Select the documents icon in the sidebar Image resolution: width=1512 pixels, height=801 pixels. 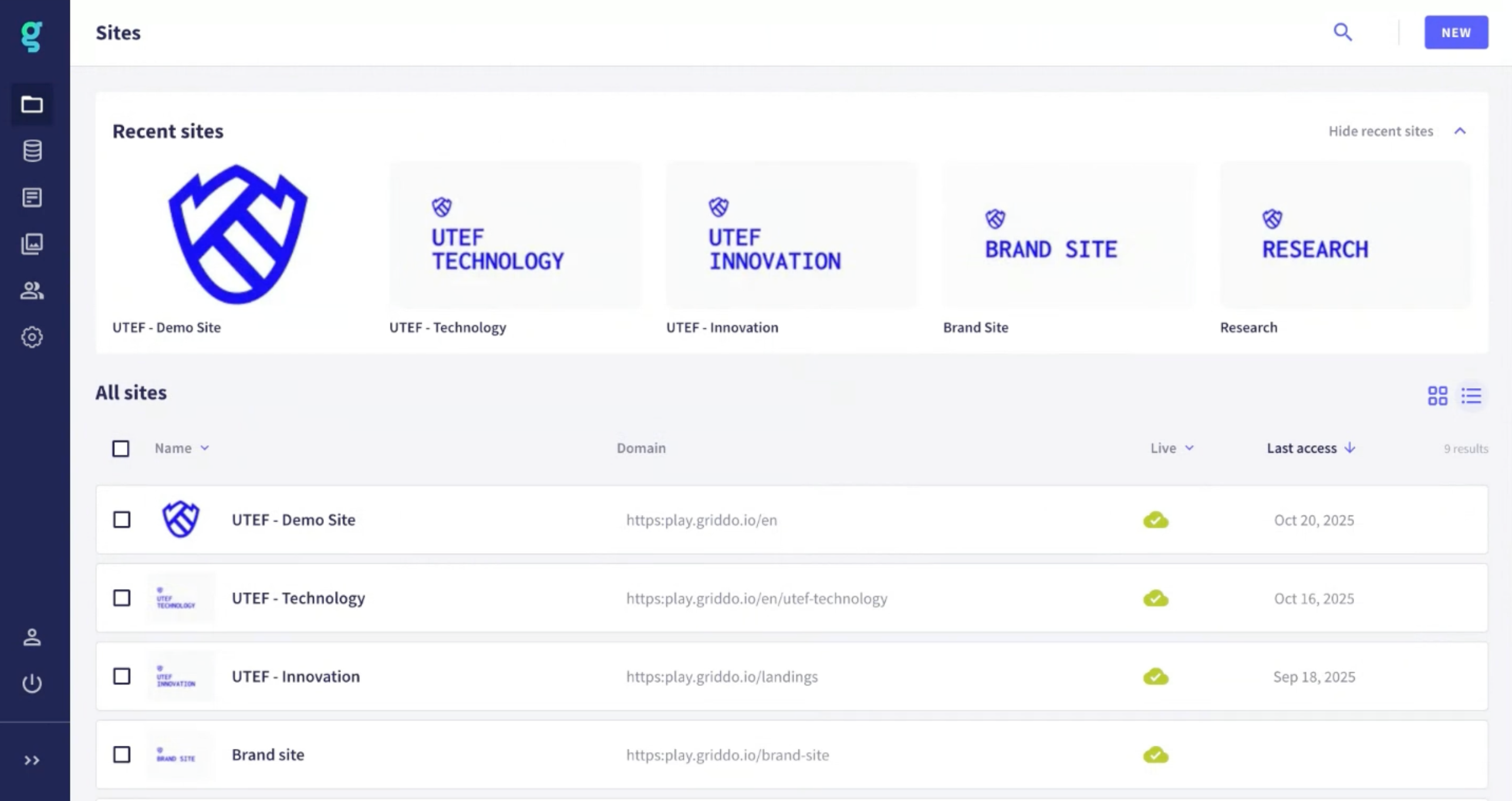(32, 197)
